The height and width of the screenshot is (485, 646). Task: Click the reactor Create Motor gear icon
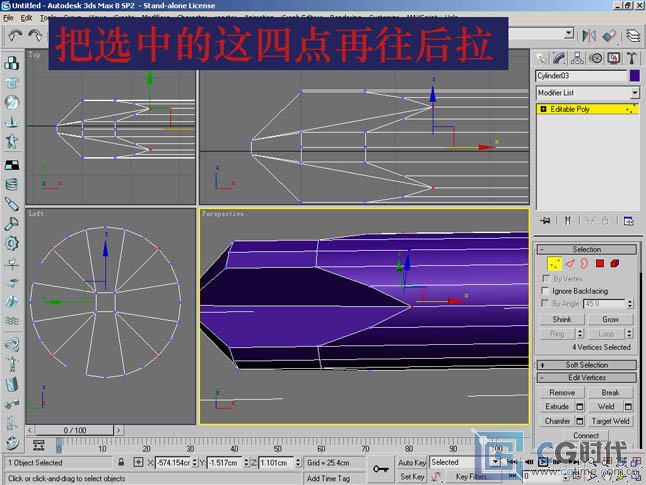pyautogui.click(x=12, y=244)
